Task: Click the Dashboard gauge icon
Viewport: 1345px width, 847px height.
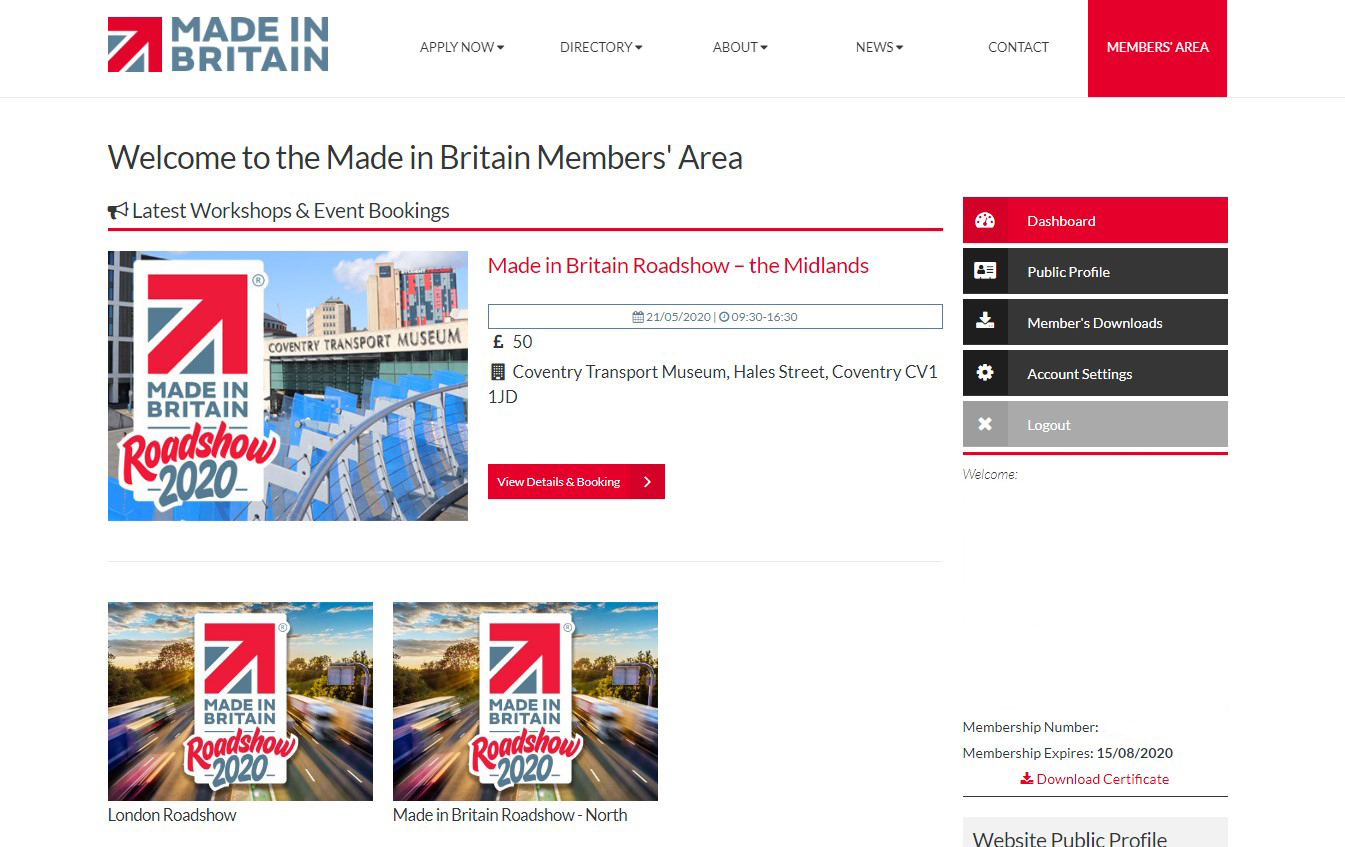Action: [x=985, y=221]
